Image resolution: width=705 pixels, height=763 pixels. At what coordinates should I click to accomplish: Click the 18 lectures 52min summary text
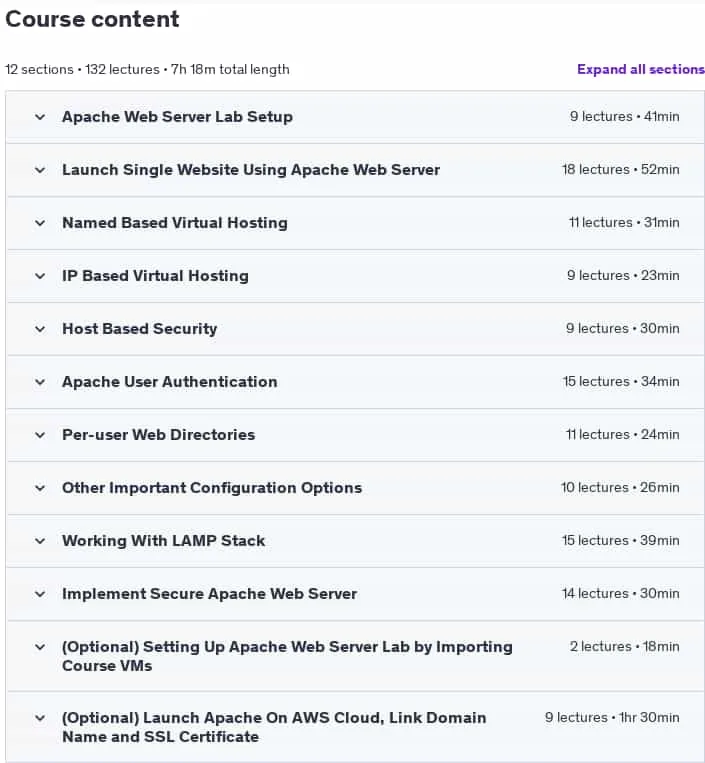point(620,170)
